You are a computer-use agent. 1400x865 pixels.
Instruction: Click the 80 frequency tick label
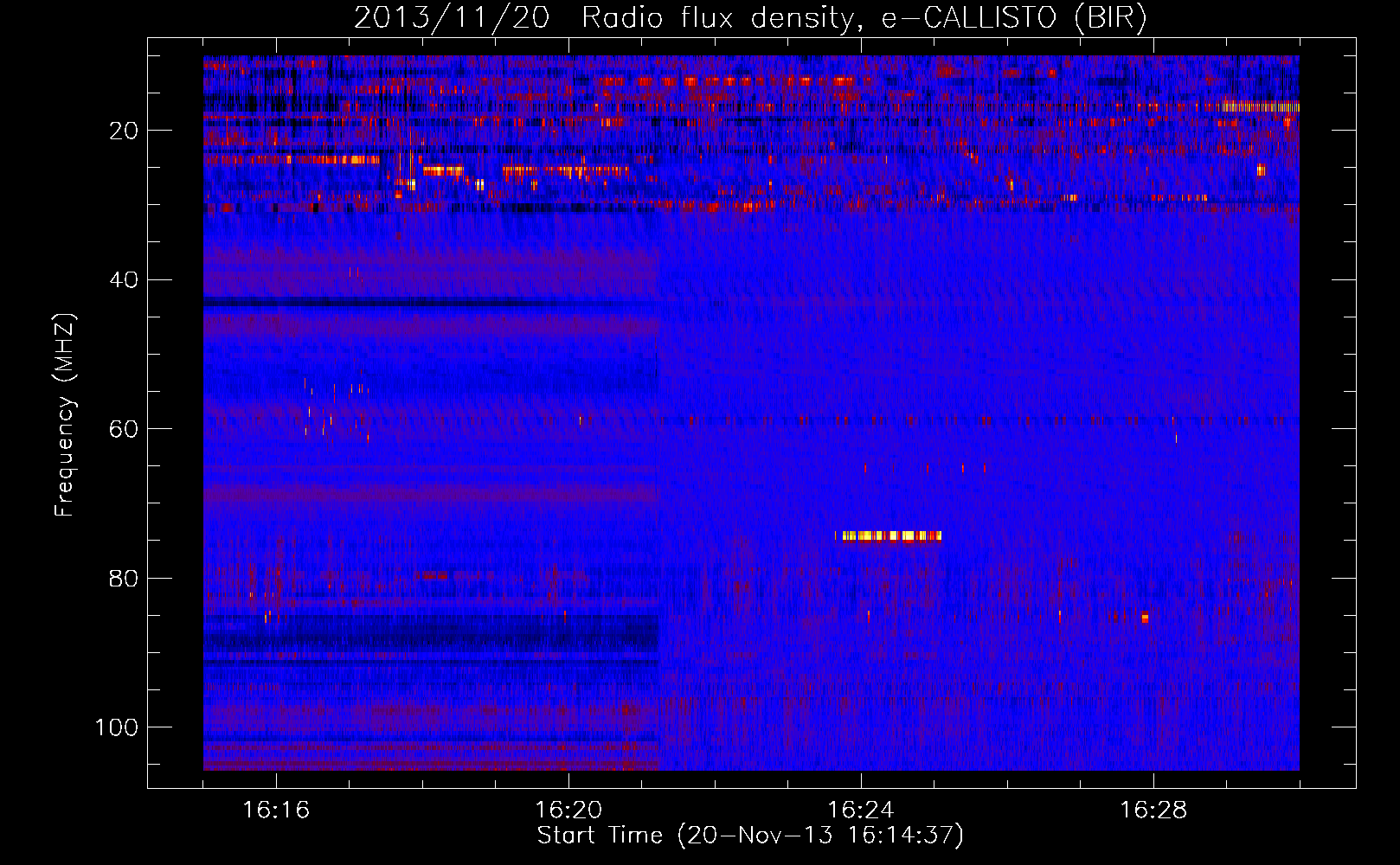pos(125,579)
